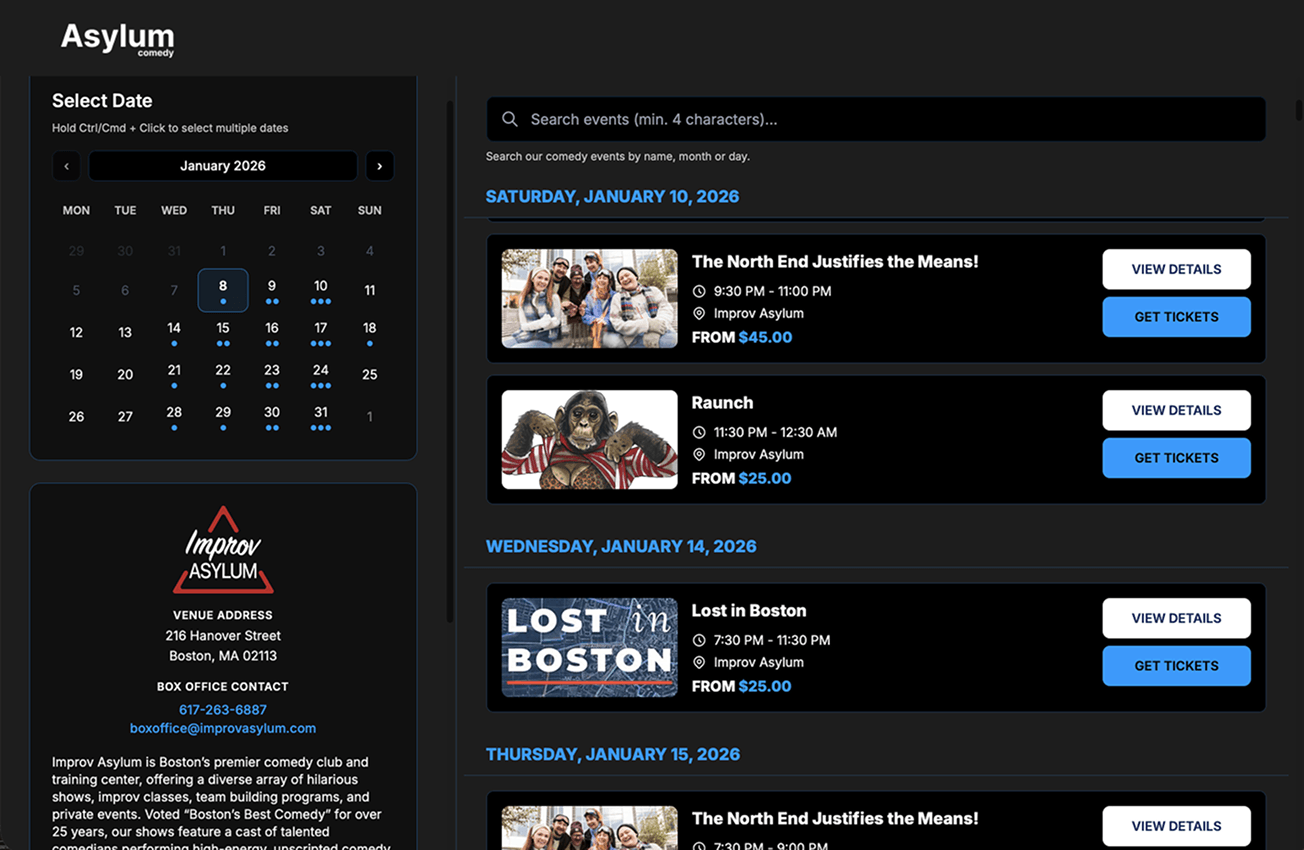Get tickets for Raunch

[x=1176, y=458]
